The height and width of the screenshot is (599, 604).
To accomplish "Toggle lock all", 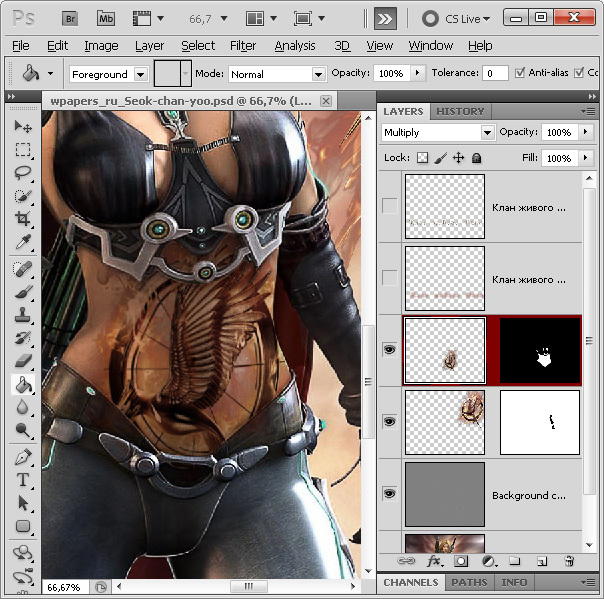I will click(x=476, y=158).
